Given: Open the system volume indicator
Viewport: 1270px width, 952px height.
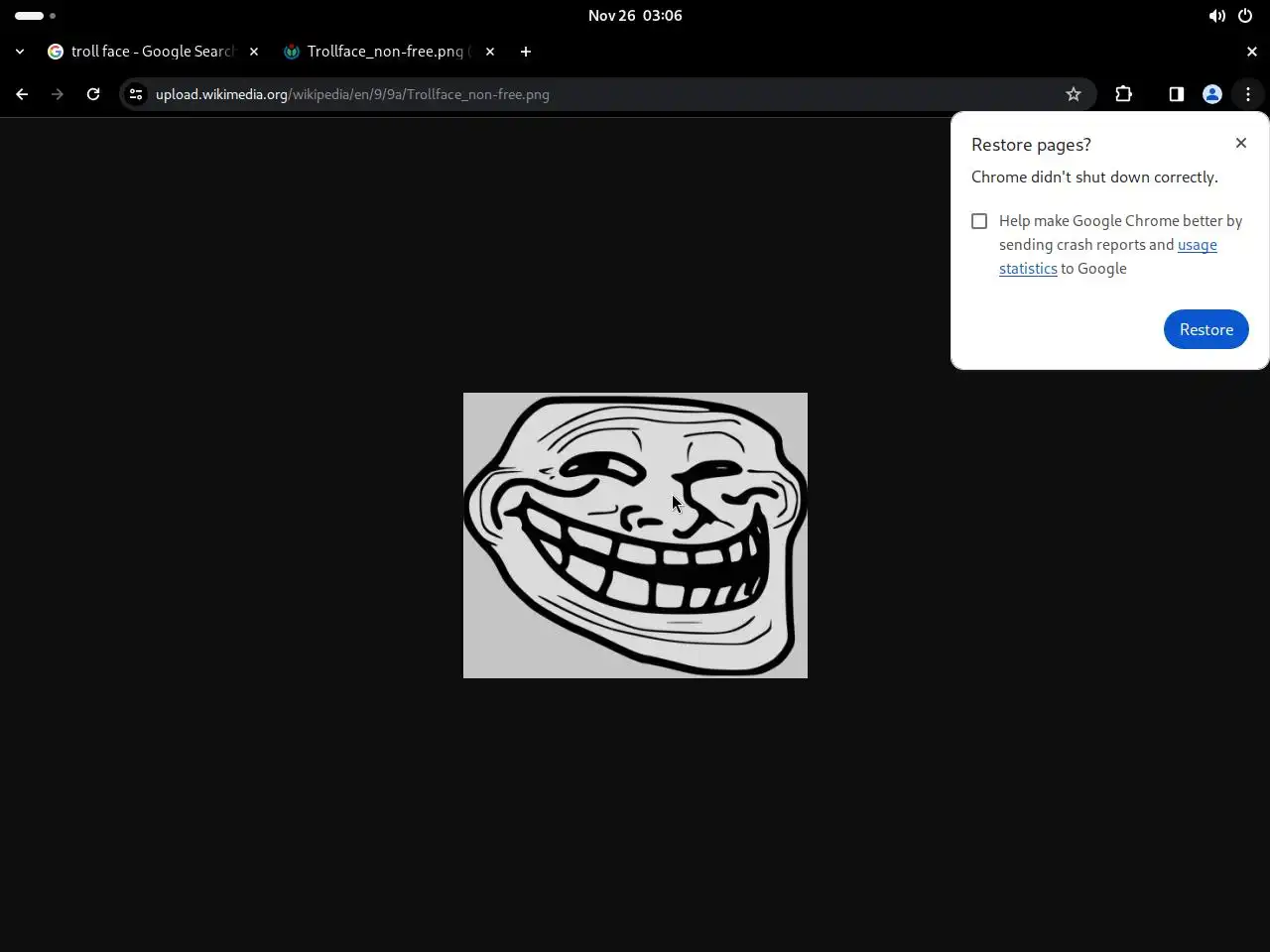Looking at the screenshot, I should (x=1217, y=16).
